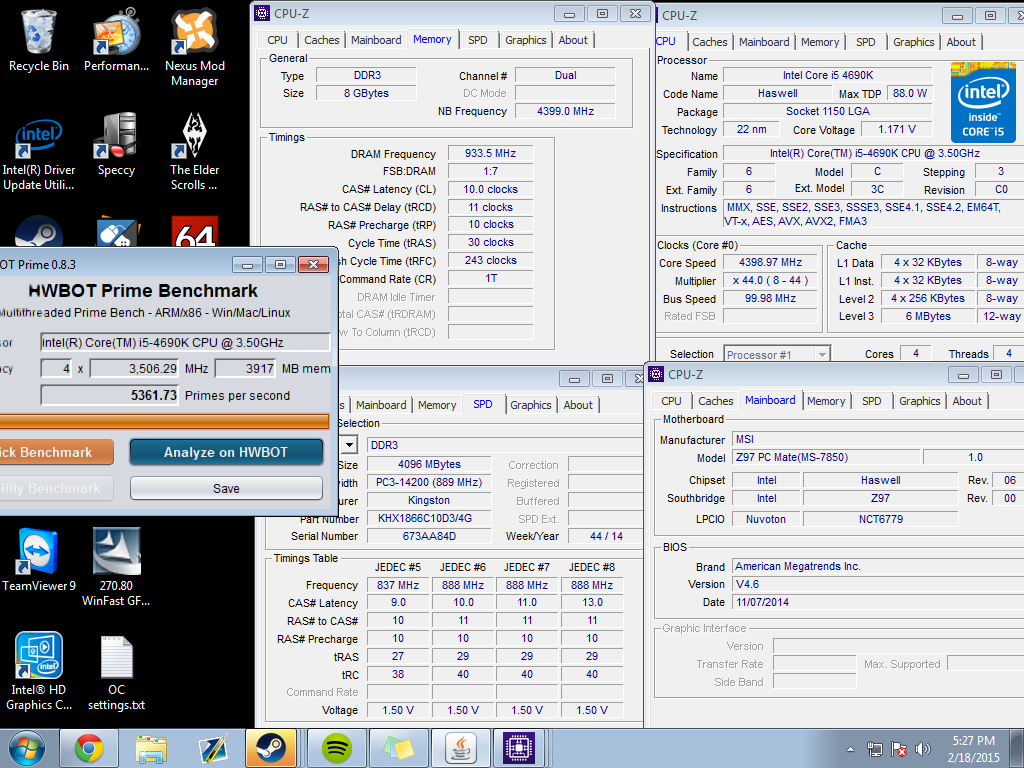Click the clock showing 5:27 PM
1024x768 pixels.
click(x=973, y=741)
